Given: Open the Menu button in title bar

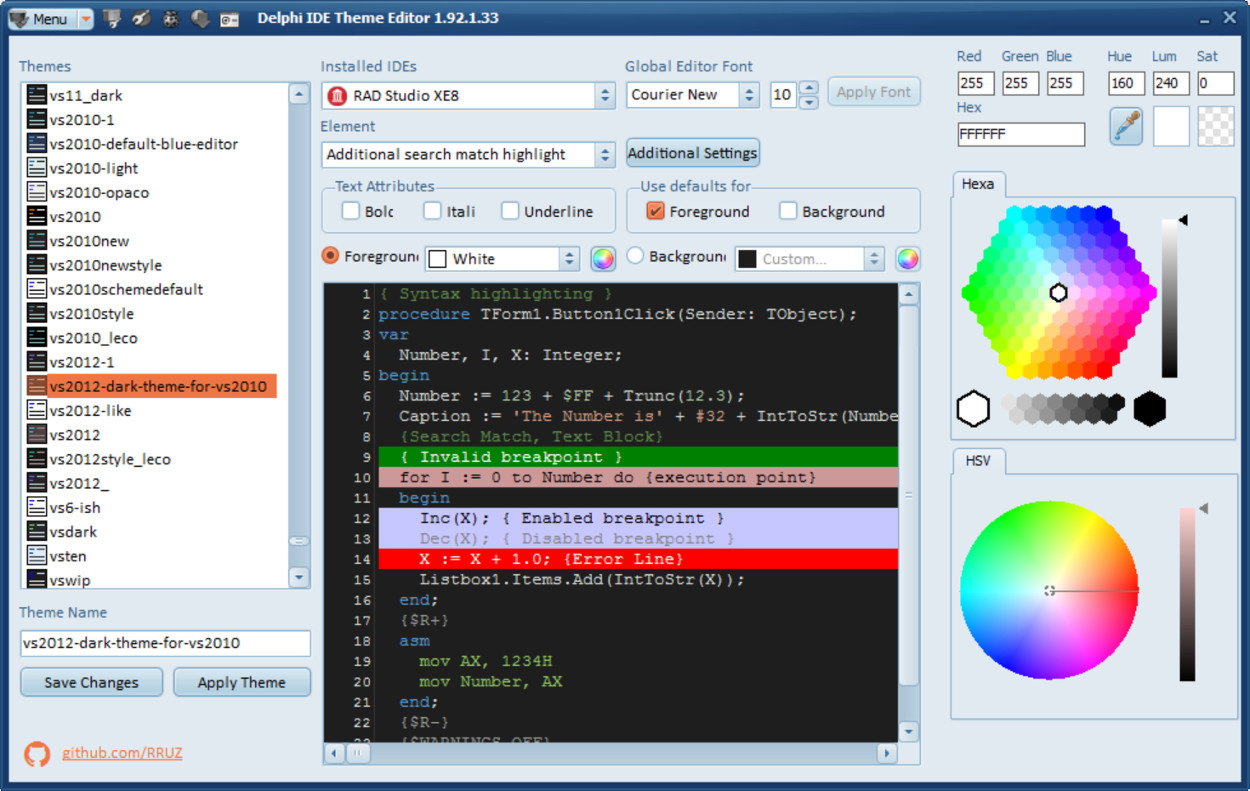Looking at the screenshot, I should pyautogui.click(x=41, y=19).
